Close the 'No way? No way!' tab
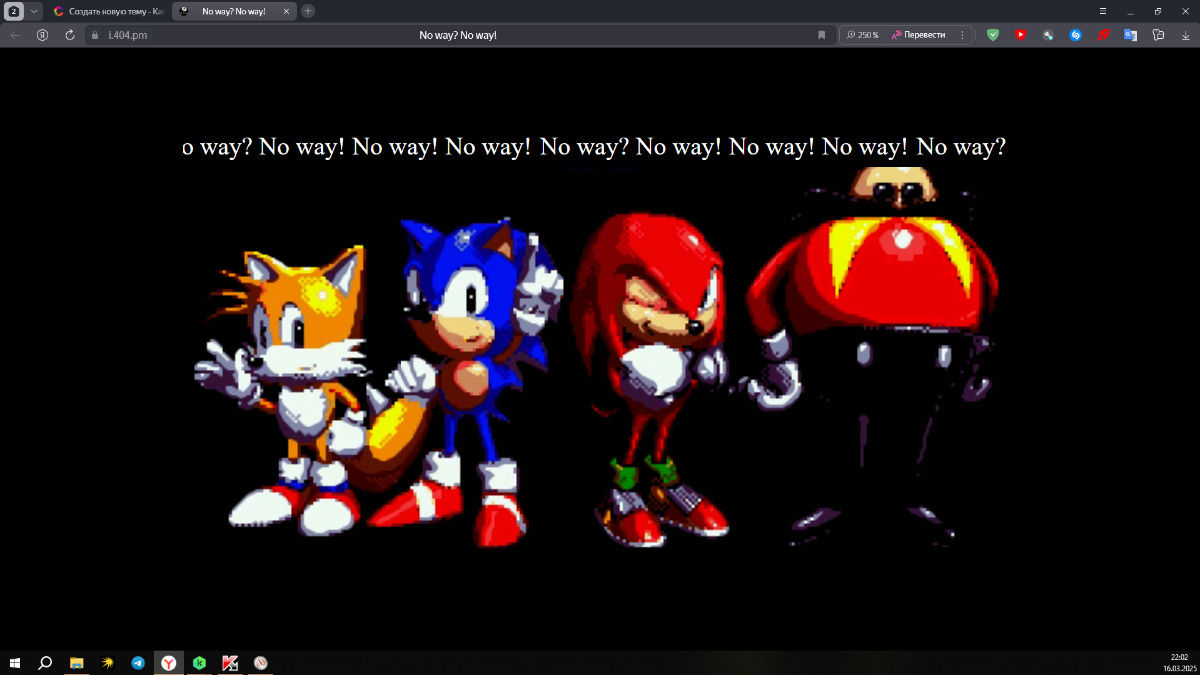 pos(286,11)
